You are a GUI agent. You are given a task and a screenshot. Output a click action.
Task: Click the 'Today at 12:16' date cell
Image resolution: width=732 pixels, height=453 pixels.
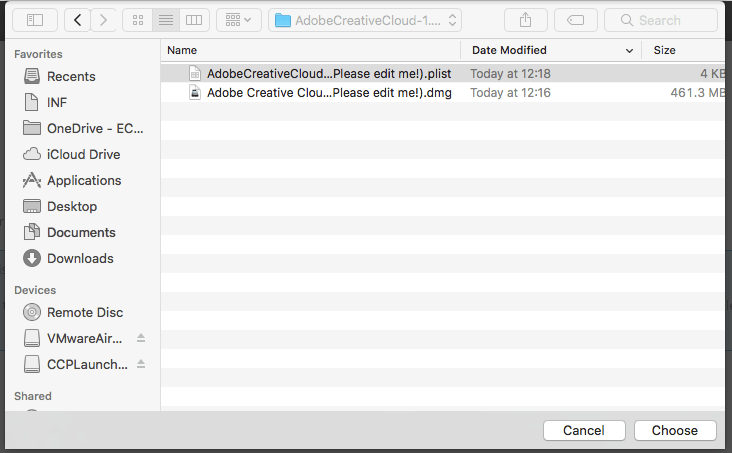(510, 92)
